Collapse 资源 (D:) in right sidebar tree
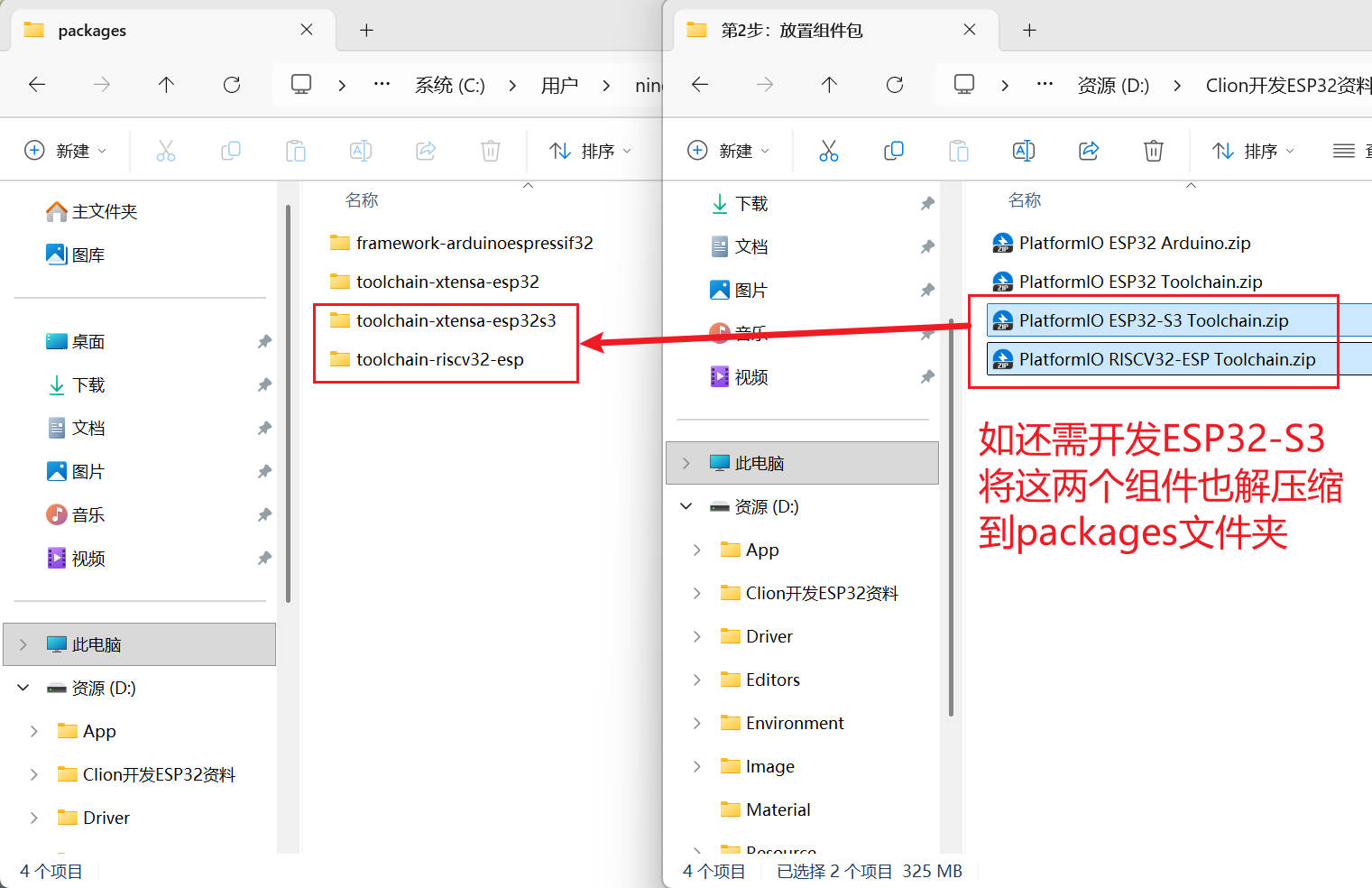 tap(686, 506)
